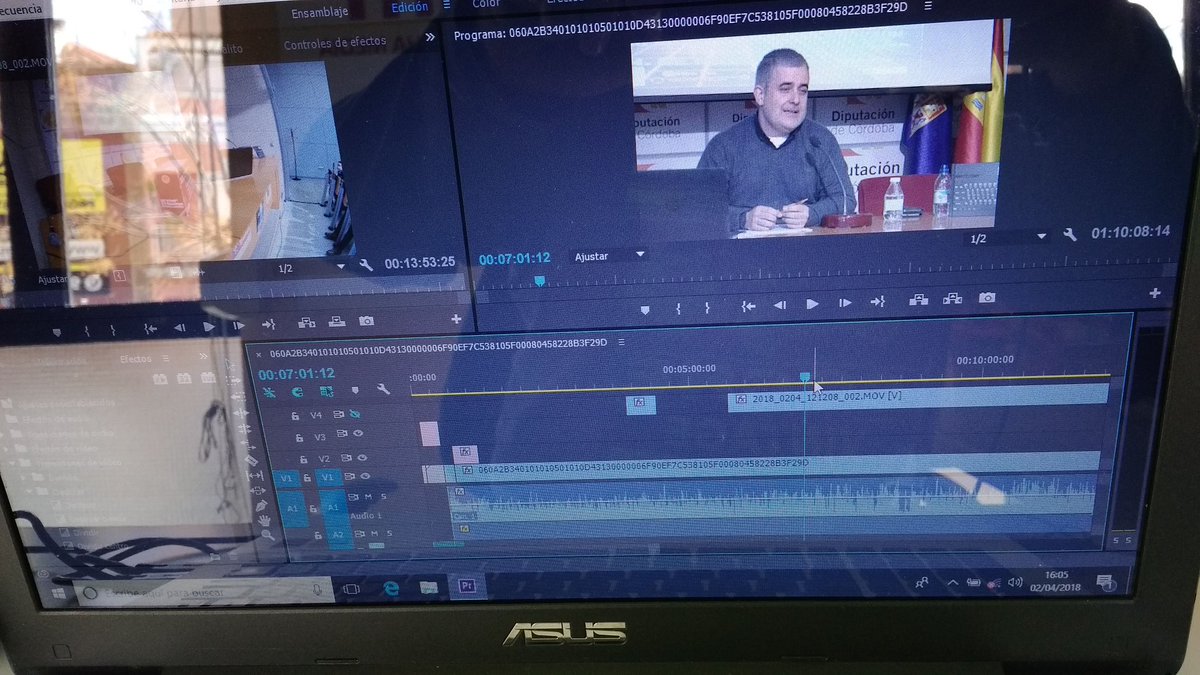
Task: Toggle A1 source patching button
Action: coord(292,508)
